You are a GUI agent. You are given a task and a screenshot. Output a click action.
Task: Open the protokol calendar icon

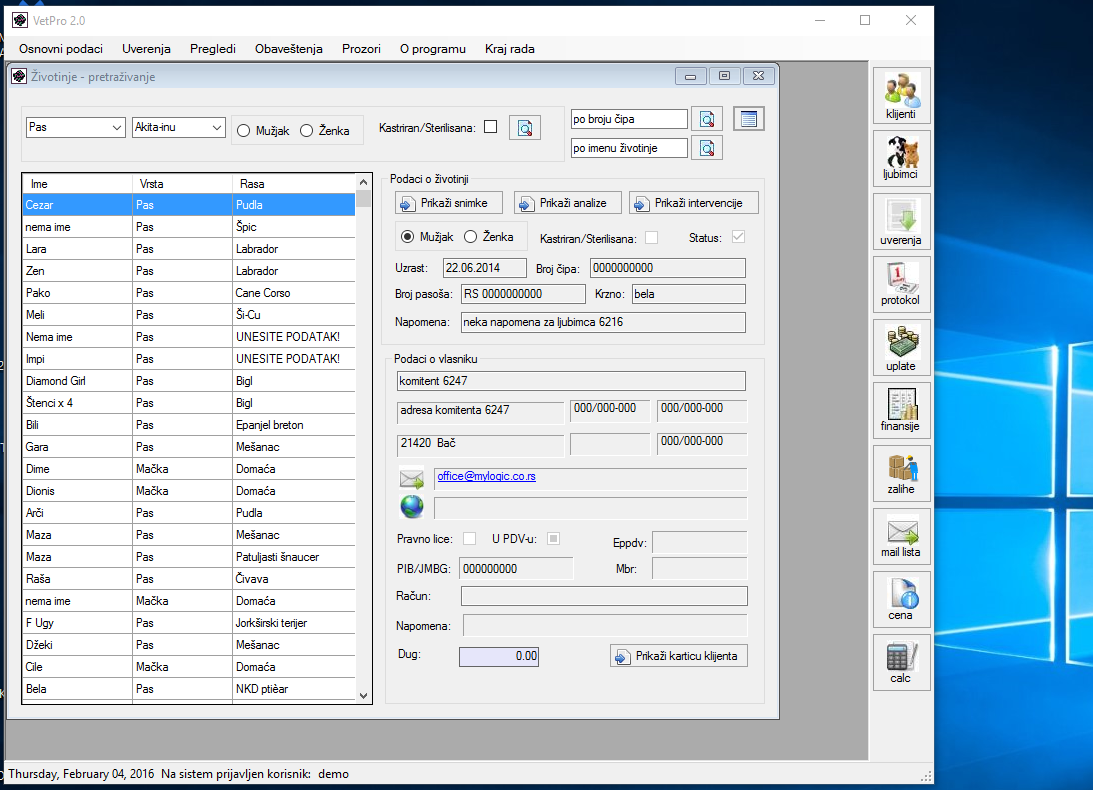click(901, 284)
